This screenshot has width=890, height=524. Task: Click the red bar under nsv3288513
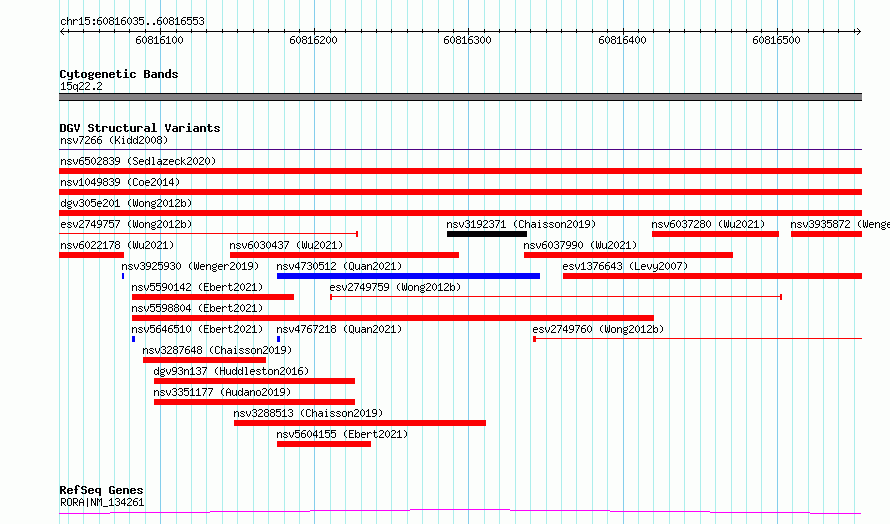(360, 423)
